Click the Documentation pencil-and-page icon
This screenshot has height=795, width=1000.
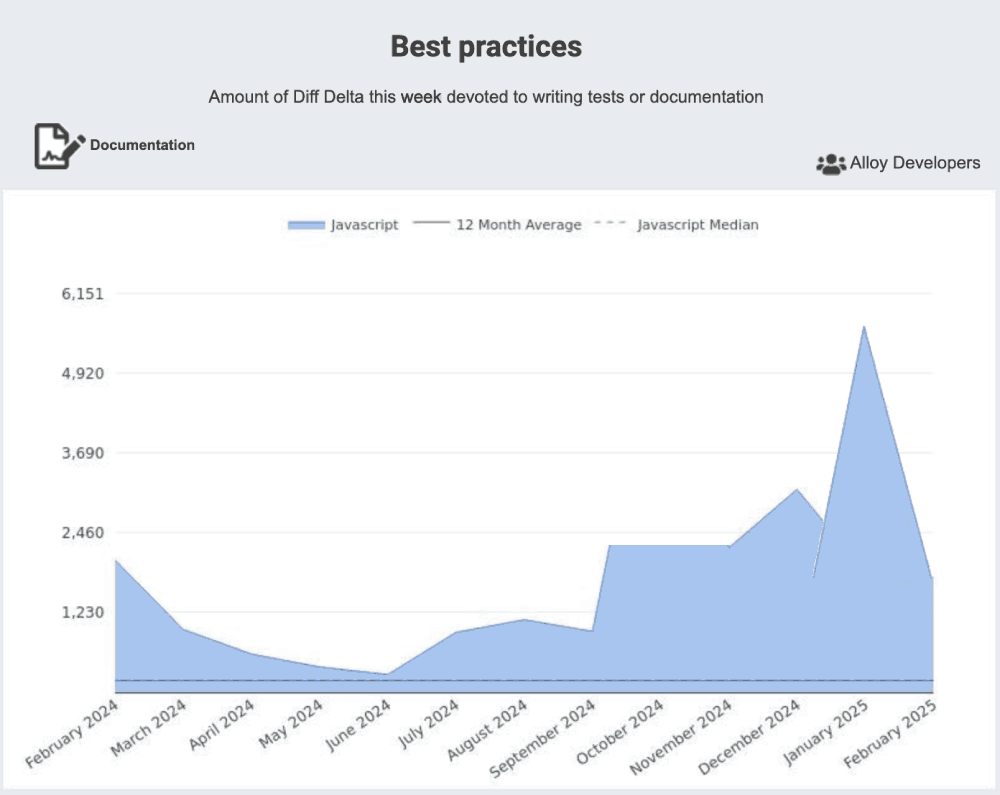point(59,146)
